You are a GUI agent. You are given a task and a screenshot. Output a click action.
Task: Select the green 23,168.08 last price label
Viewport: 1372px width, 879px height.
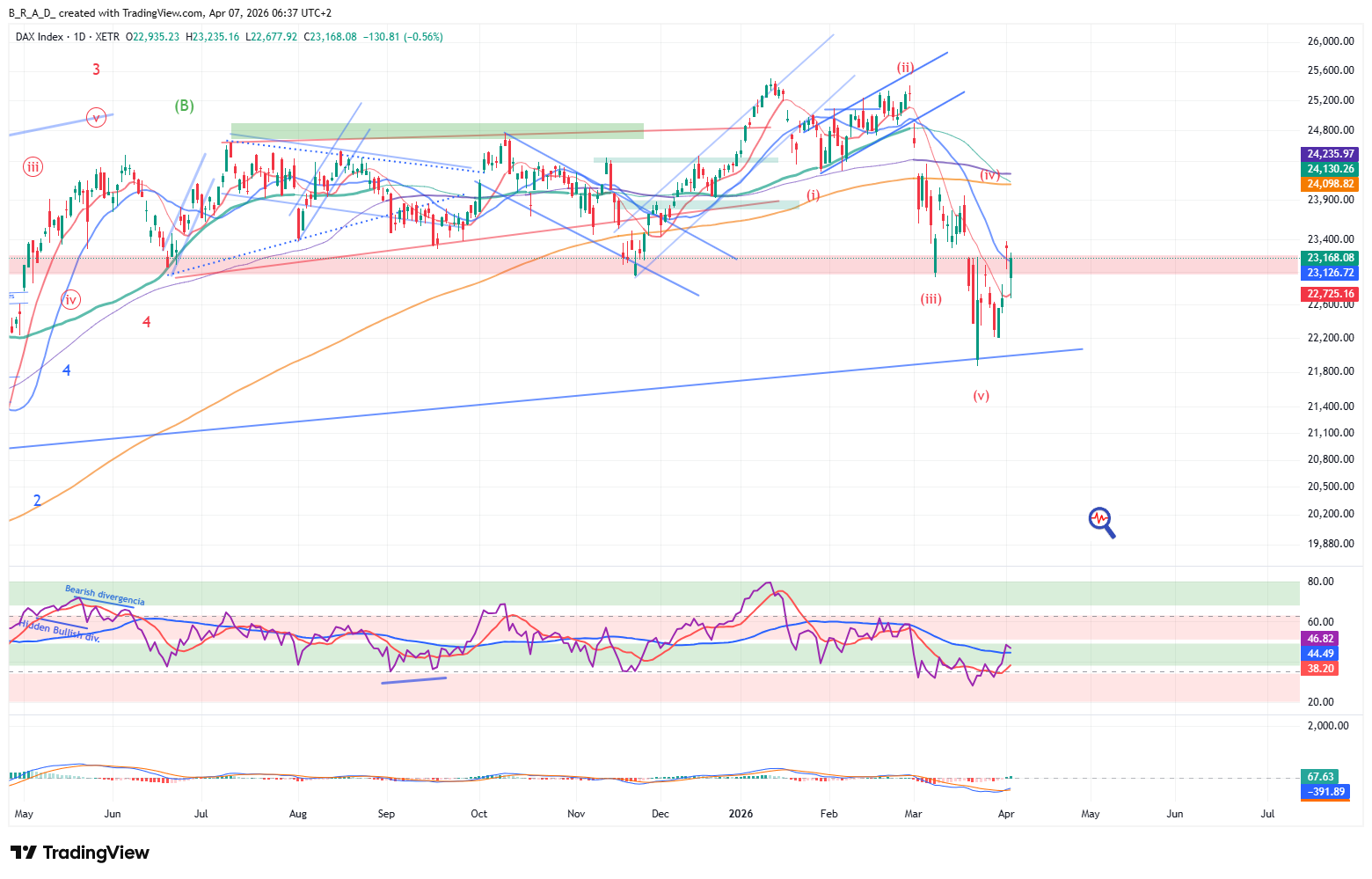(x=1329, y=258)
